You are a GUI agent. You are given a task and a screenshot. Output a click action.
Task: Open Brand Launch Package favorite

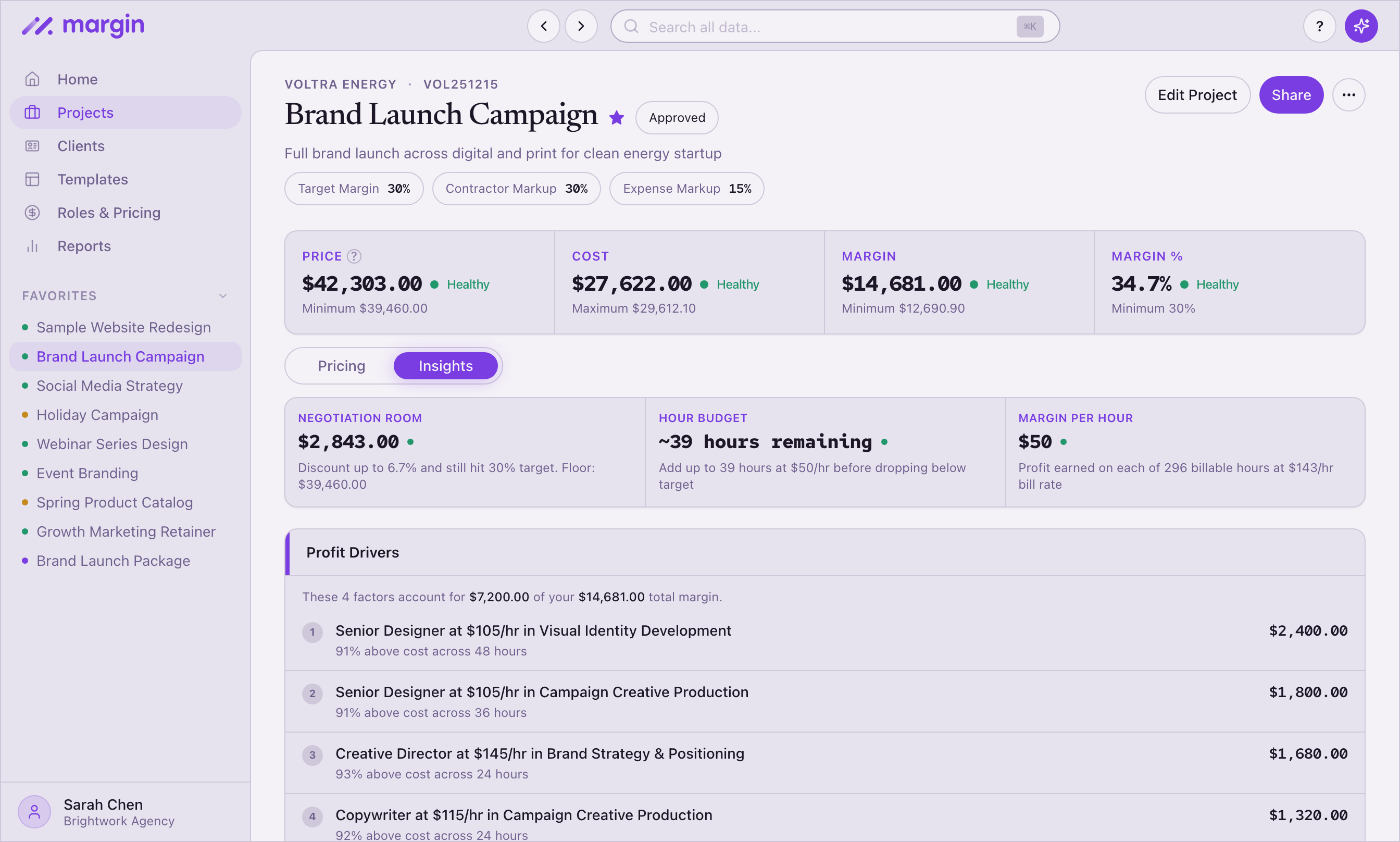click(x=126, y=561)
